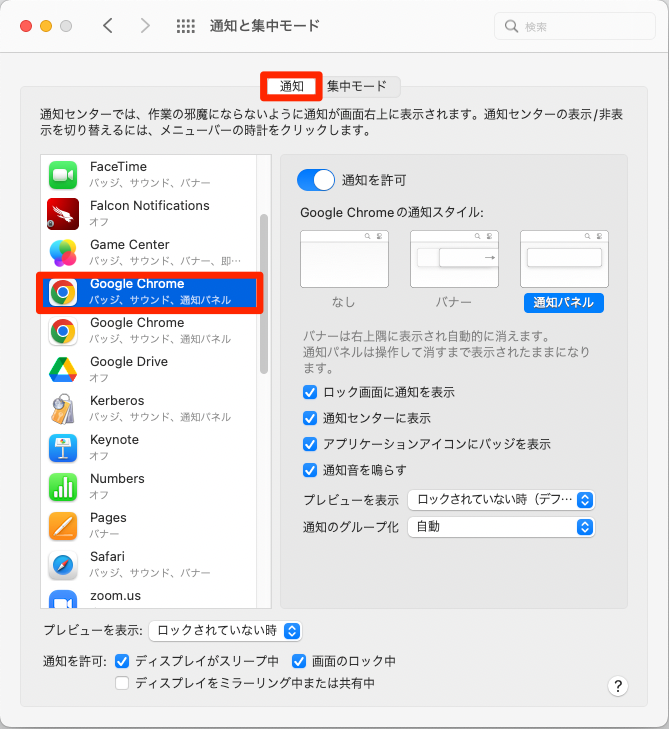Enable ディスプレイをミラーリング中または共有中 checkbox

pos(122,683)
